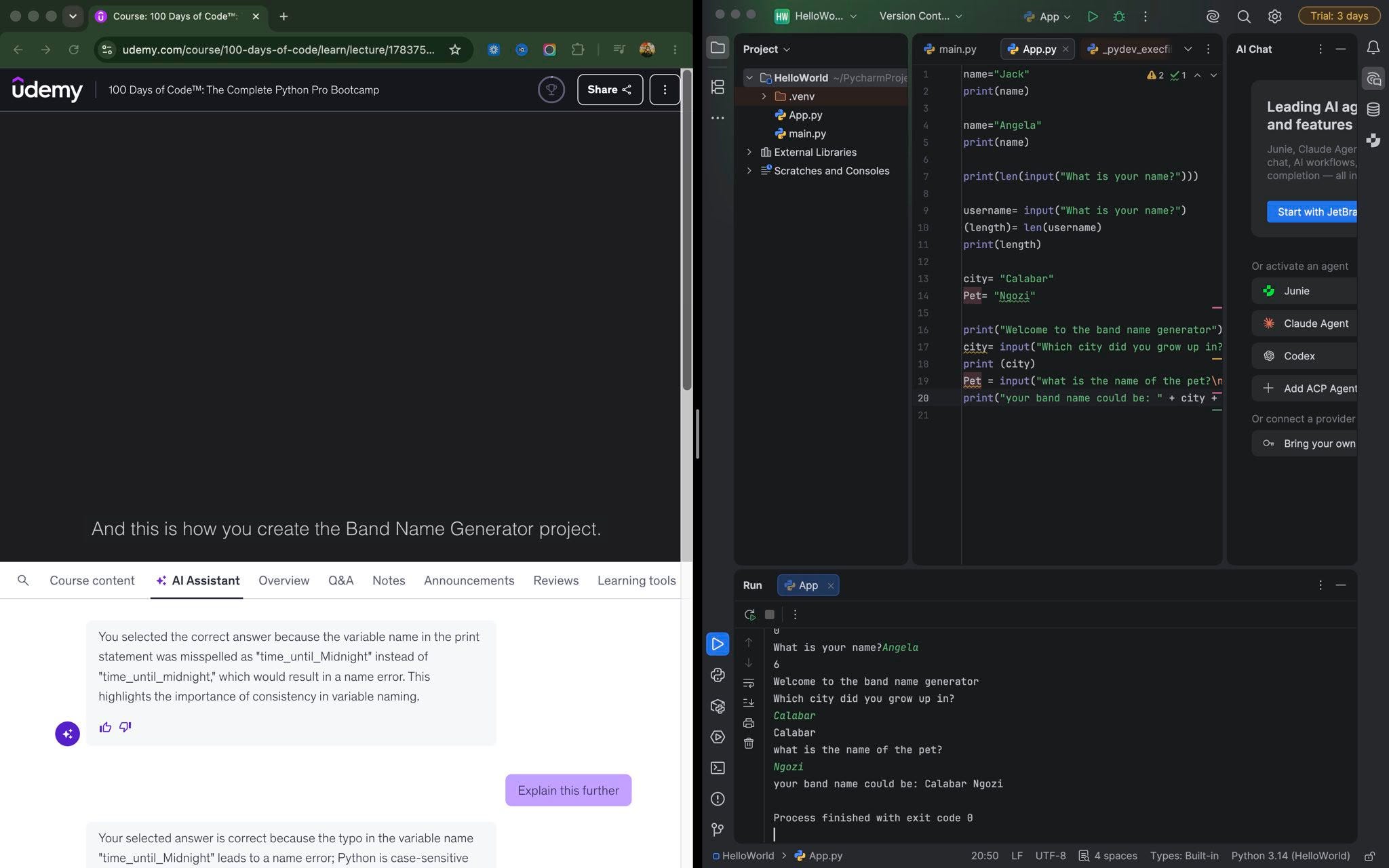Open the Structure tool window icon
Screen dimensions: 1389x868
(718, 87)
